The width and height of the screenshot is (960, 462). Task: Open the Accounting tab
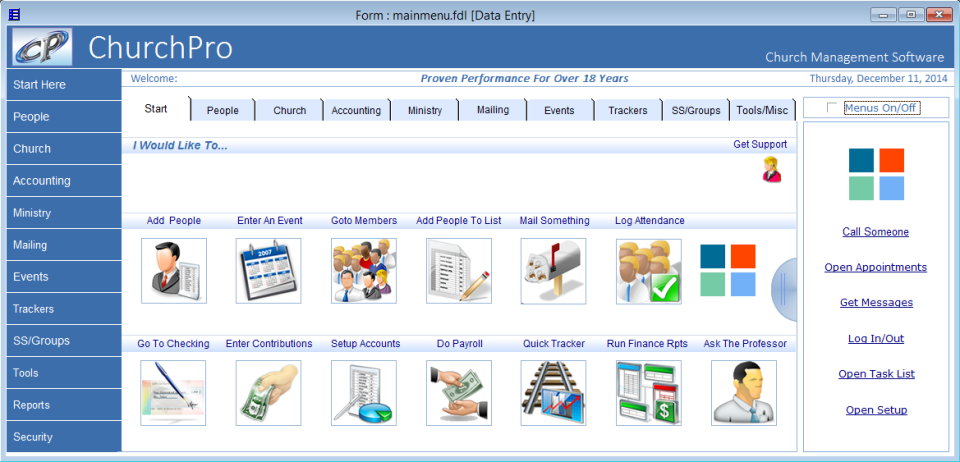(x=356, y=111)
